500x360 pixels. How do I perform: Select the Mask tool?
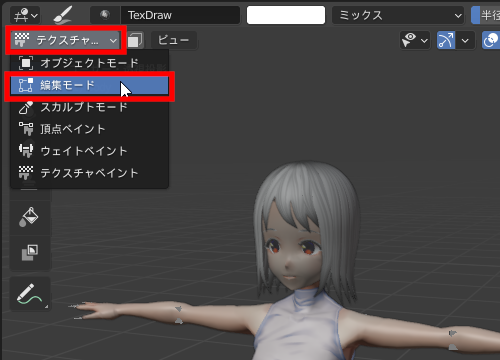point(30,253)
